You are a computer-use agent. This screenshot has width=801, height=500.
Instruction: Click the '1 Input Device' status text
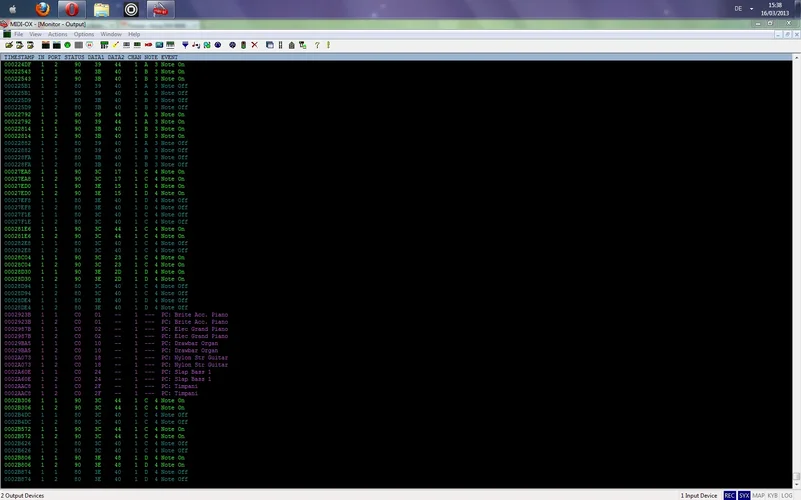pos(699,495)
